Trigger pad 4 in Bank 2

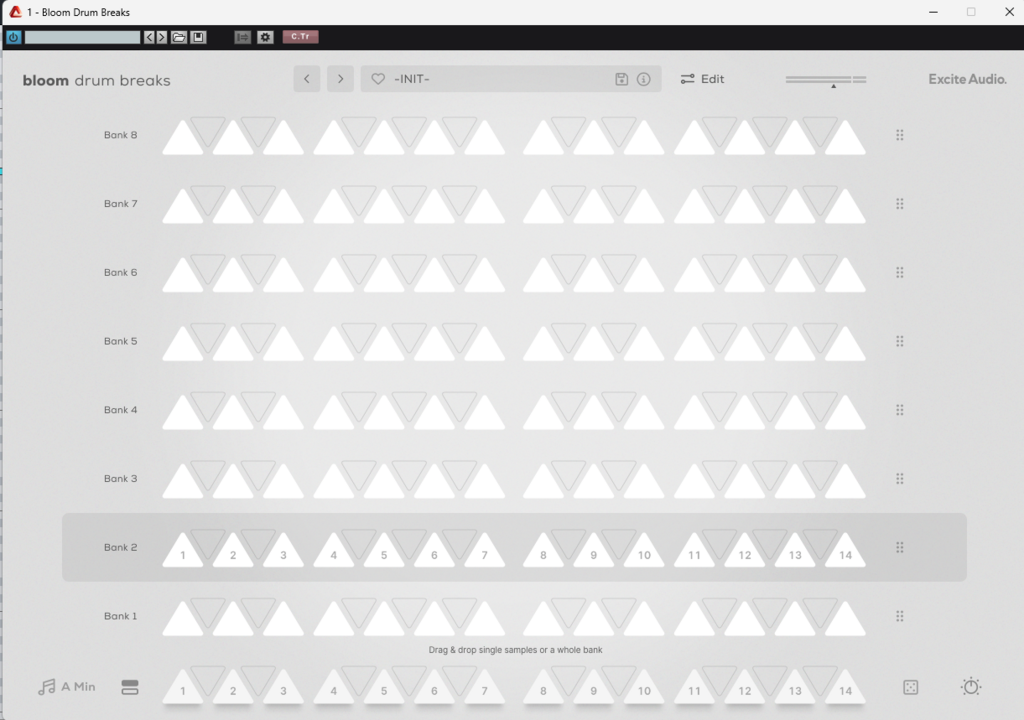click(x=334, y=553)
